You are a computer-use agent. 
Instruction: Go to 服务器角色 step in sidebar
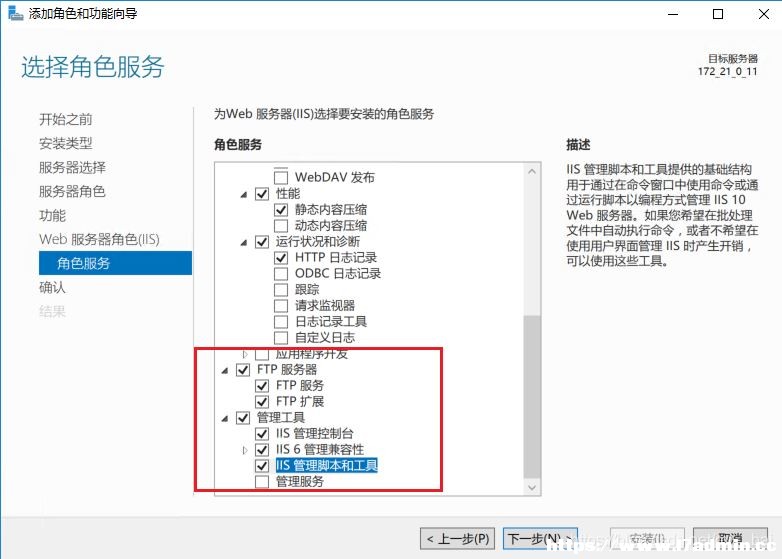tap(72, 191)
